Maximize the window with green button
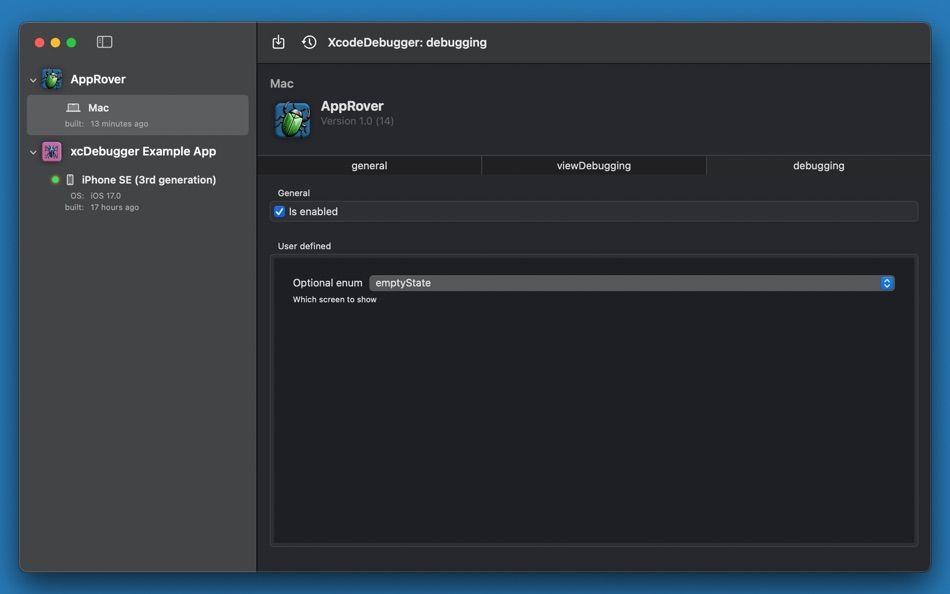This screenshot has height=594, width=950. click(x=71, y=42)
